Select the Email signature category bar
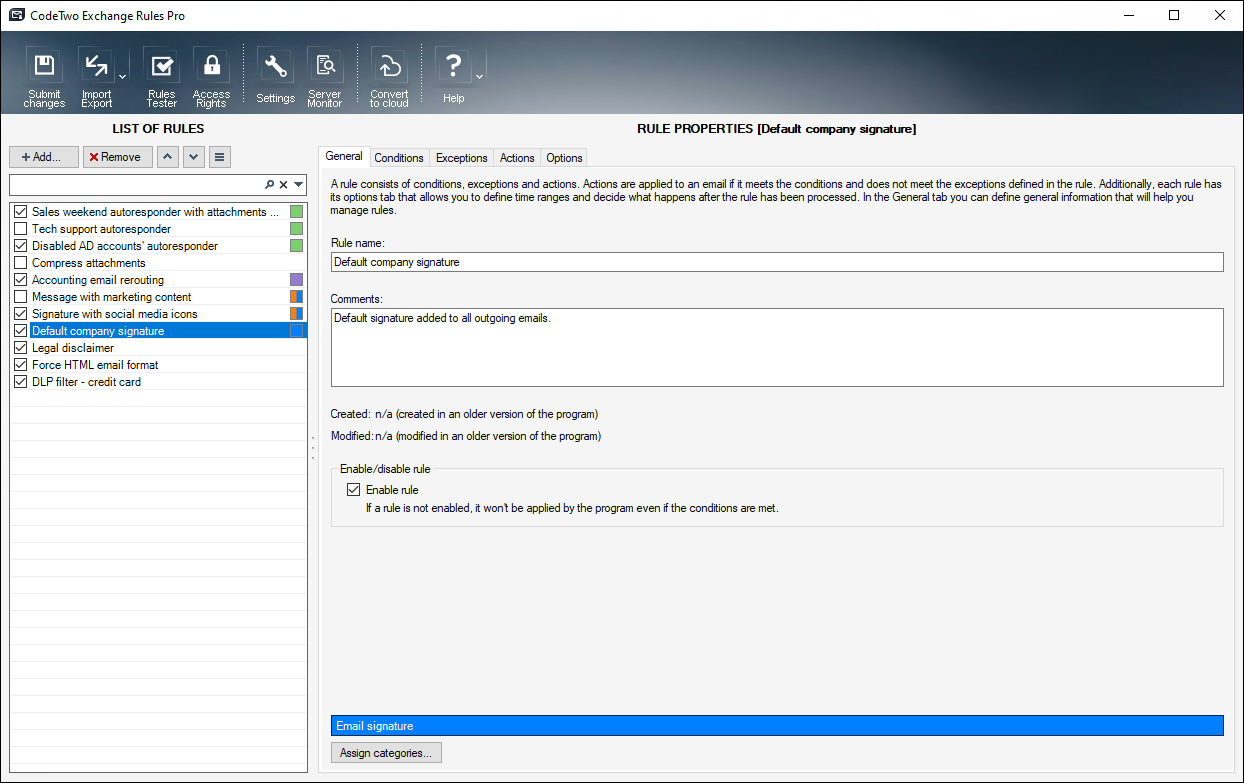The width and height of the screenshot is (1244, 783). [777, 726]
